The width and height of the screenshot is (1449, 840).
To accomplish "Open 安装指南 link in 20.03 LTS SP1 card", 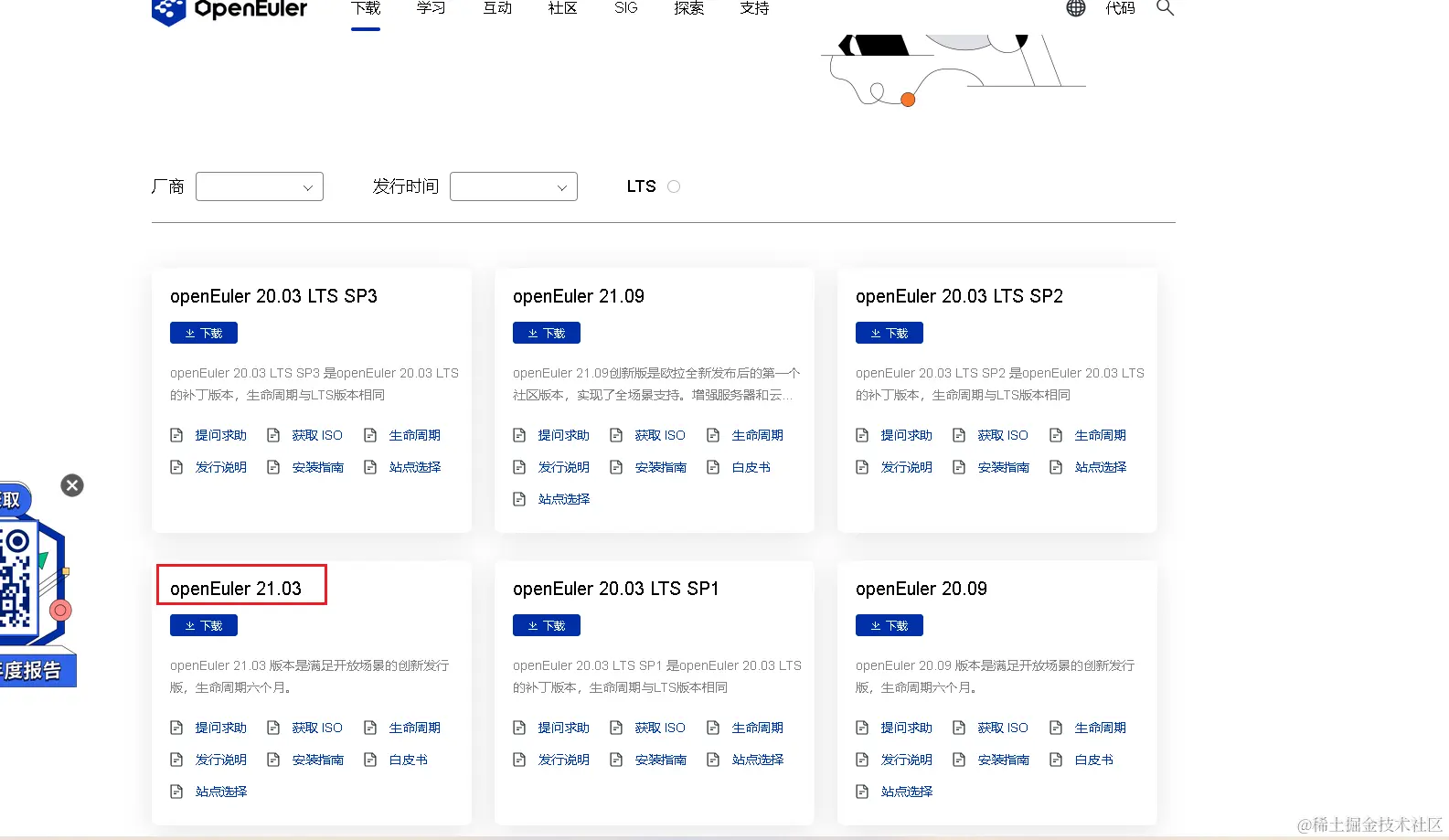I will pyautogui.click(x=661, y=760).
